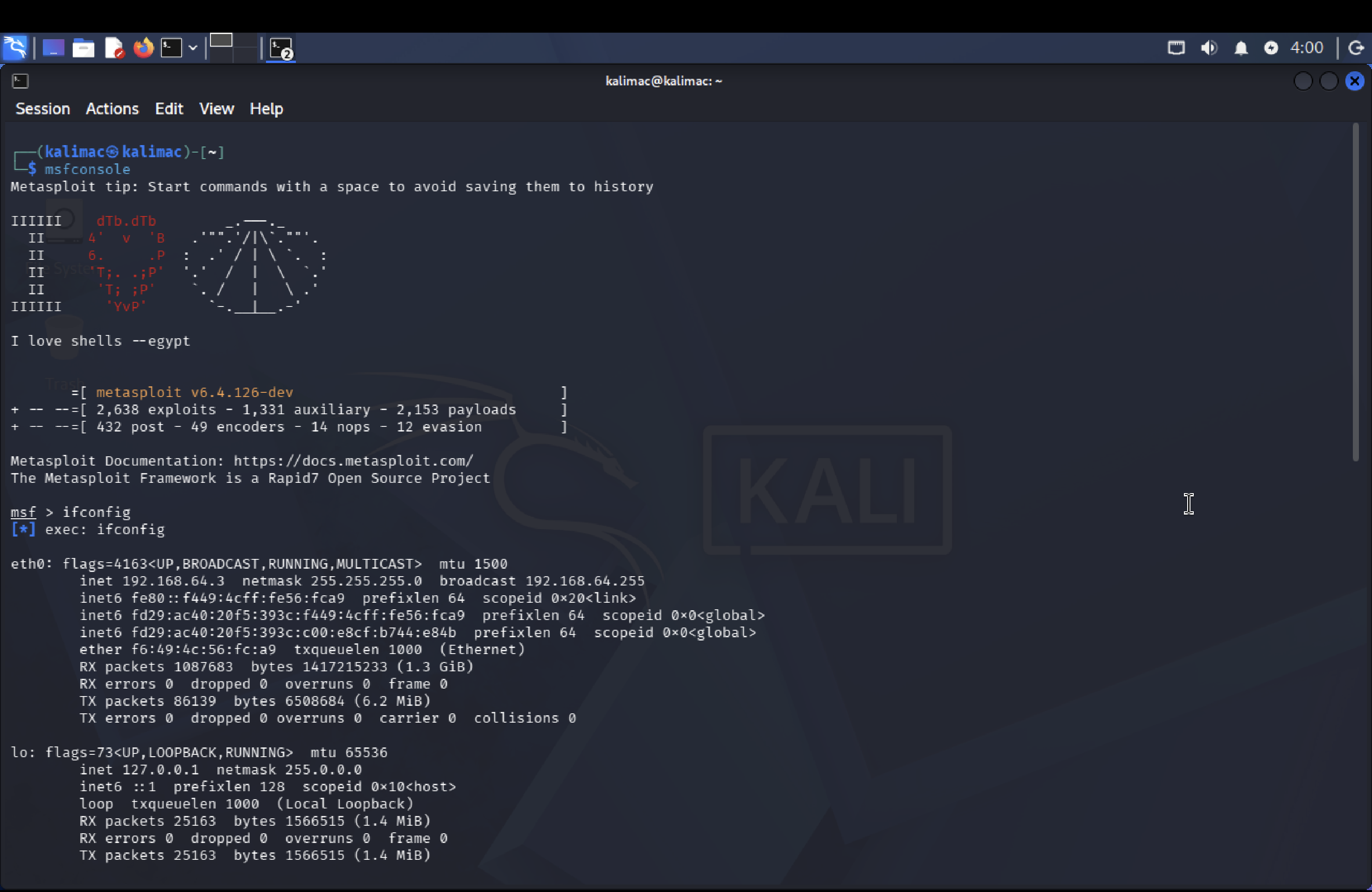Open the Session menu
1372x892 pixels.
[x=42, y=108]
